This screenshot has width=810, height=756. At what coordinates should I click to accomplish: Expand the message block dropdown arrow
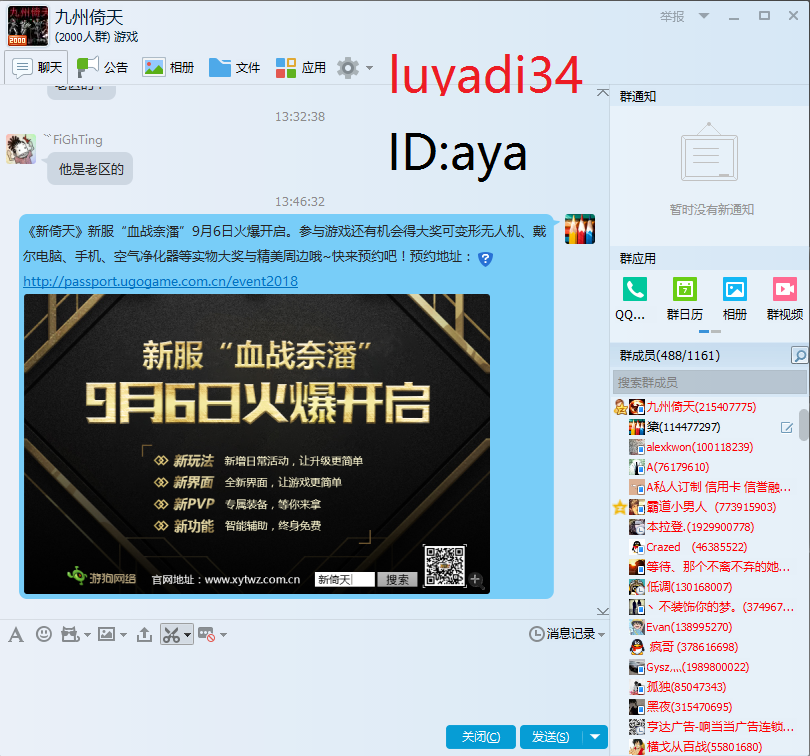[223, 635]
